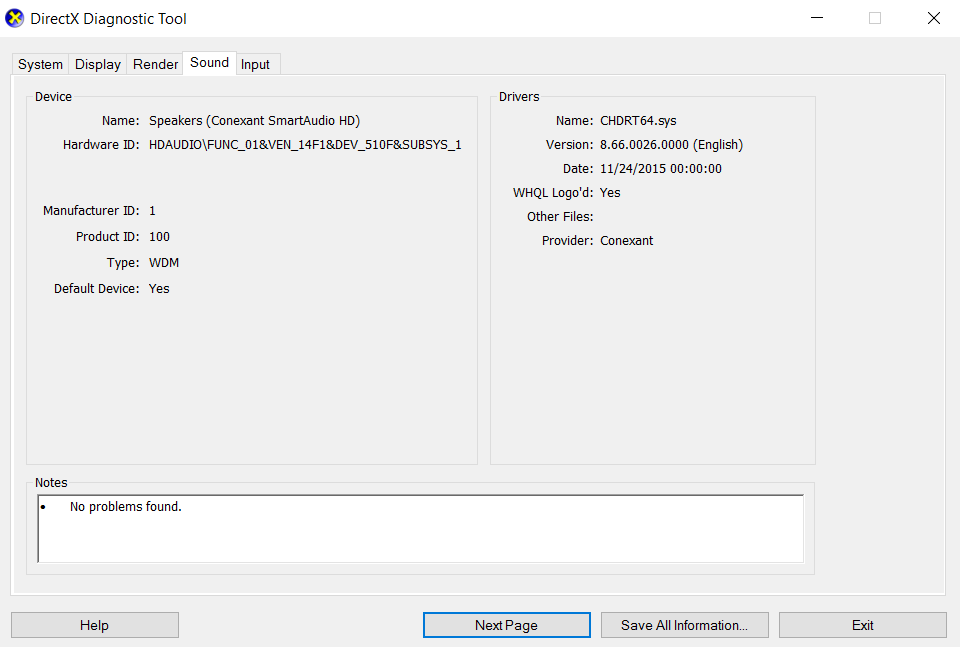
Task: Minimize the DirectX Diagnostic Tool window
Action: click(x=817, y=18)
